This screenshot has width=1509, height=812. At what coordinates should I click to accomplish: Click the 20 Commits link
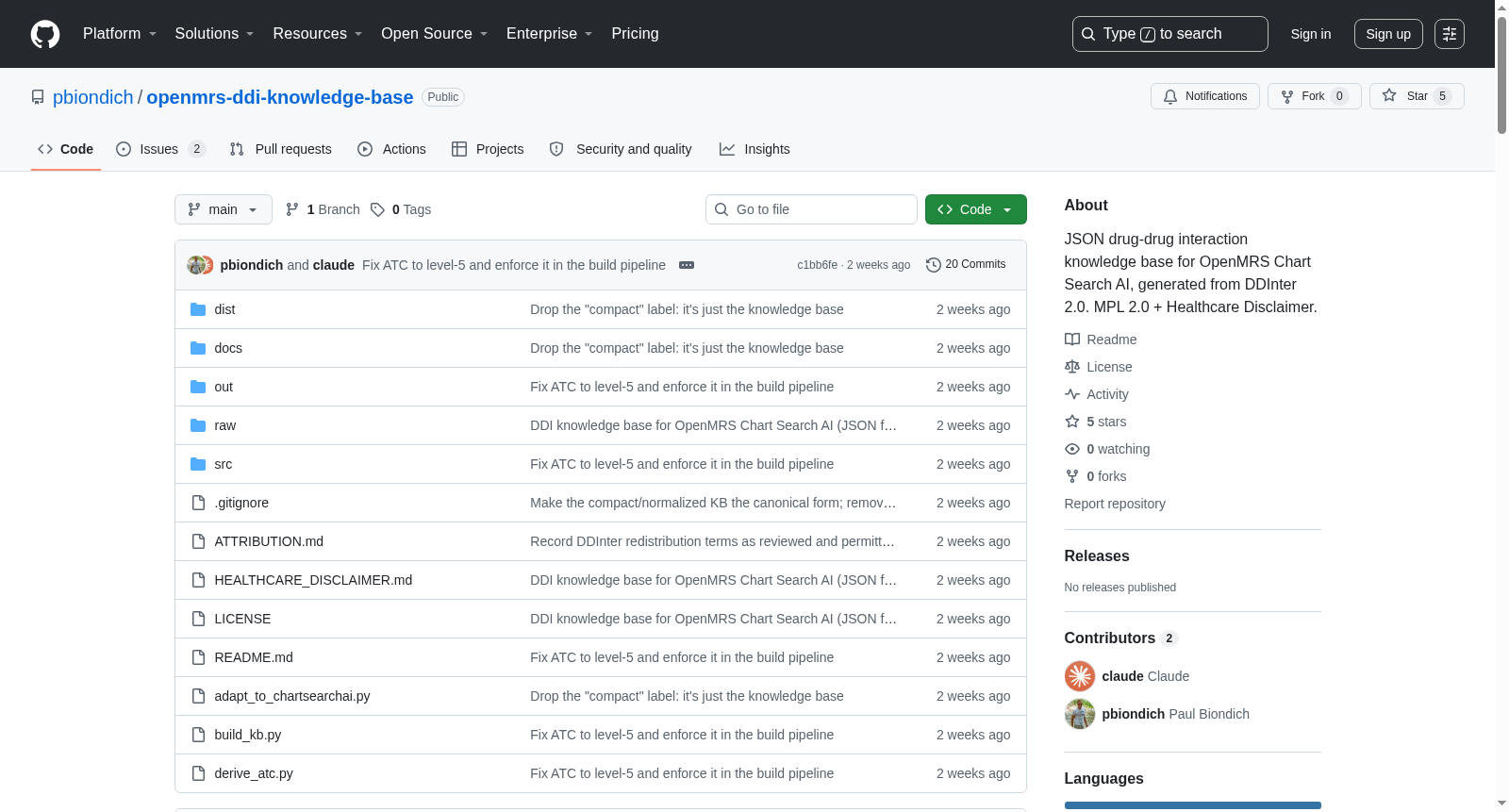click(966, 265)
